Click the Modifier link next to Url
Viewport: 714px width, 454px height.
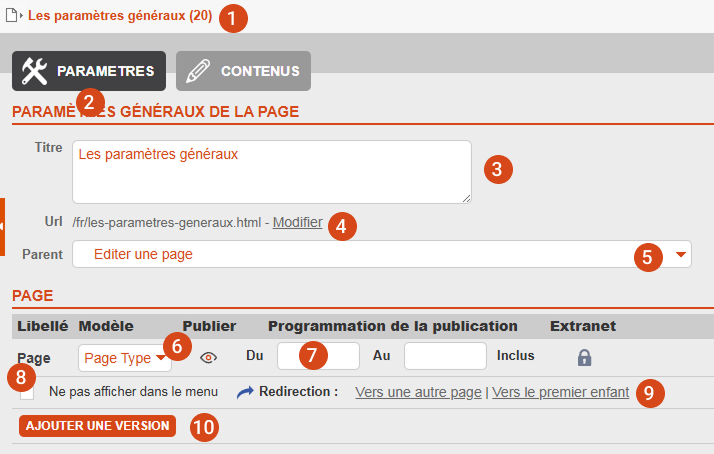click(x=297, y=222)
